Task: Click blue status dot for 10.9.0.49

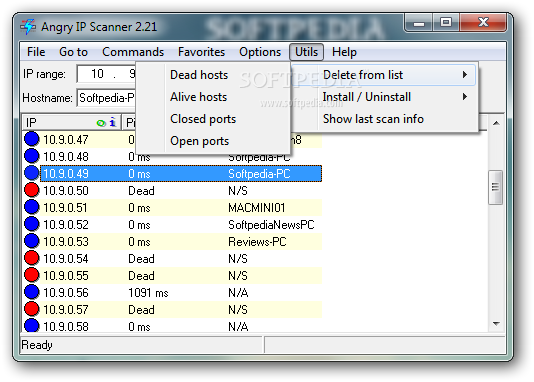Action: (x=32, y=173)
